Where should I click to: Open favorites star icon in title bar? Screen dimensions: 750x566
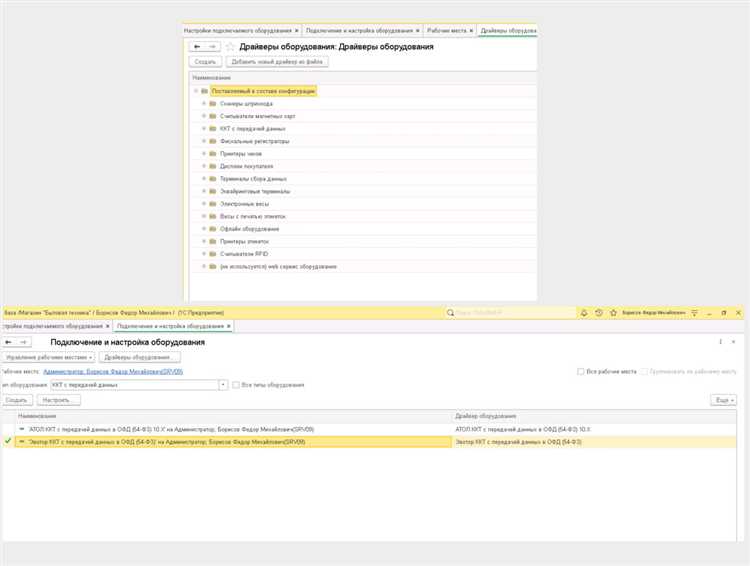613,313
